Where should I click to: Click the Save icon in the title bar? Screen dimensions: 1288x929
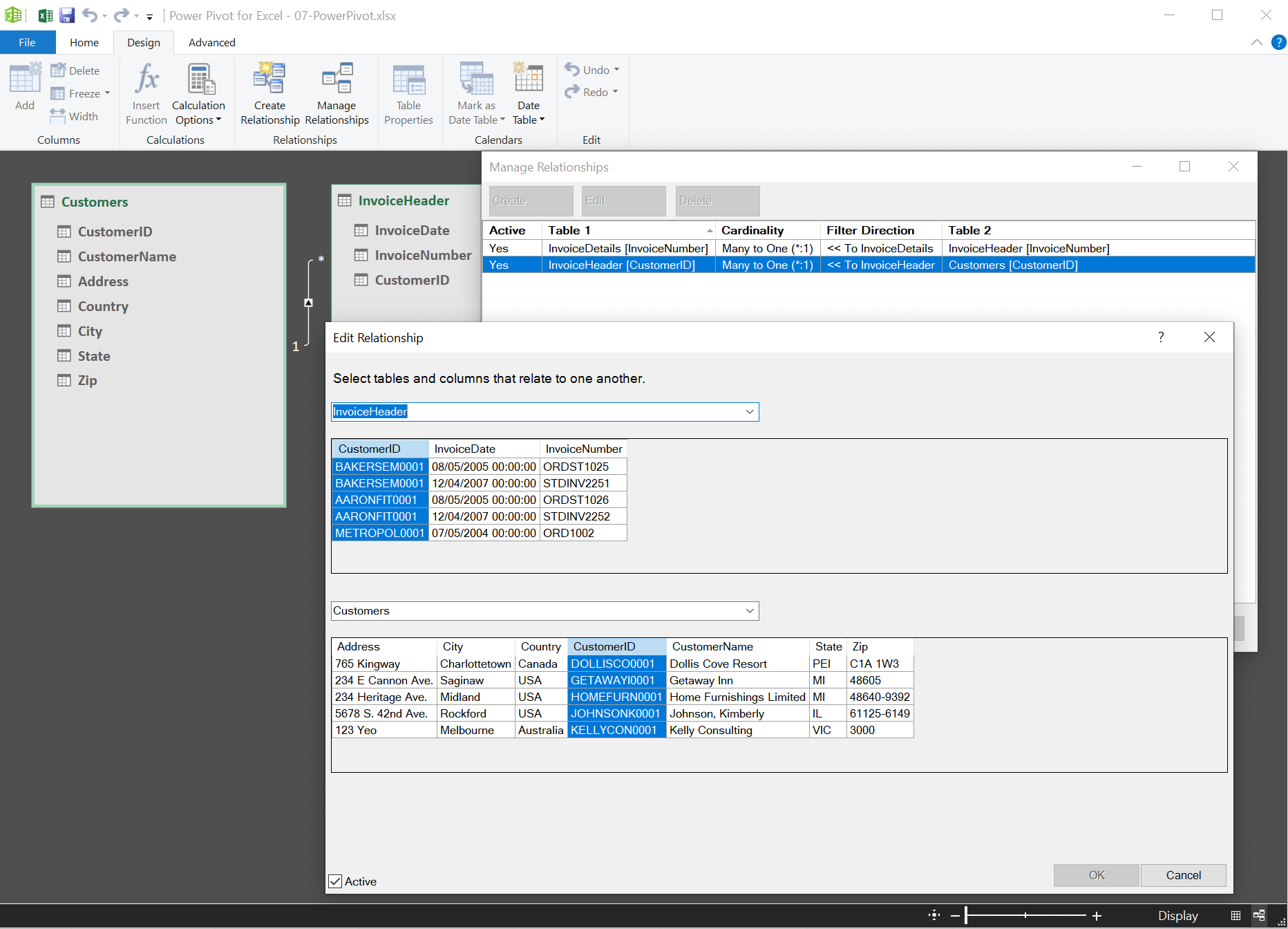[x=67, y=15]
